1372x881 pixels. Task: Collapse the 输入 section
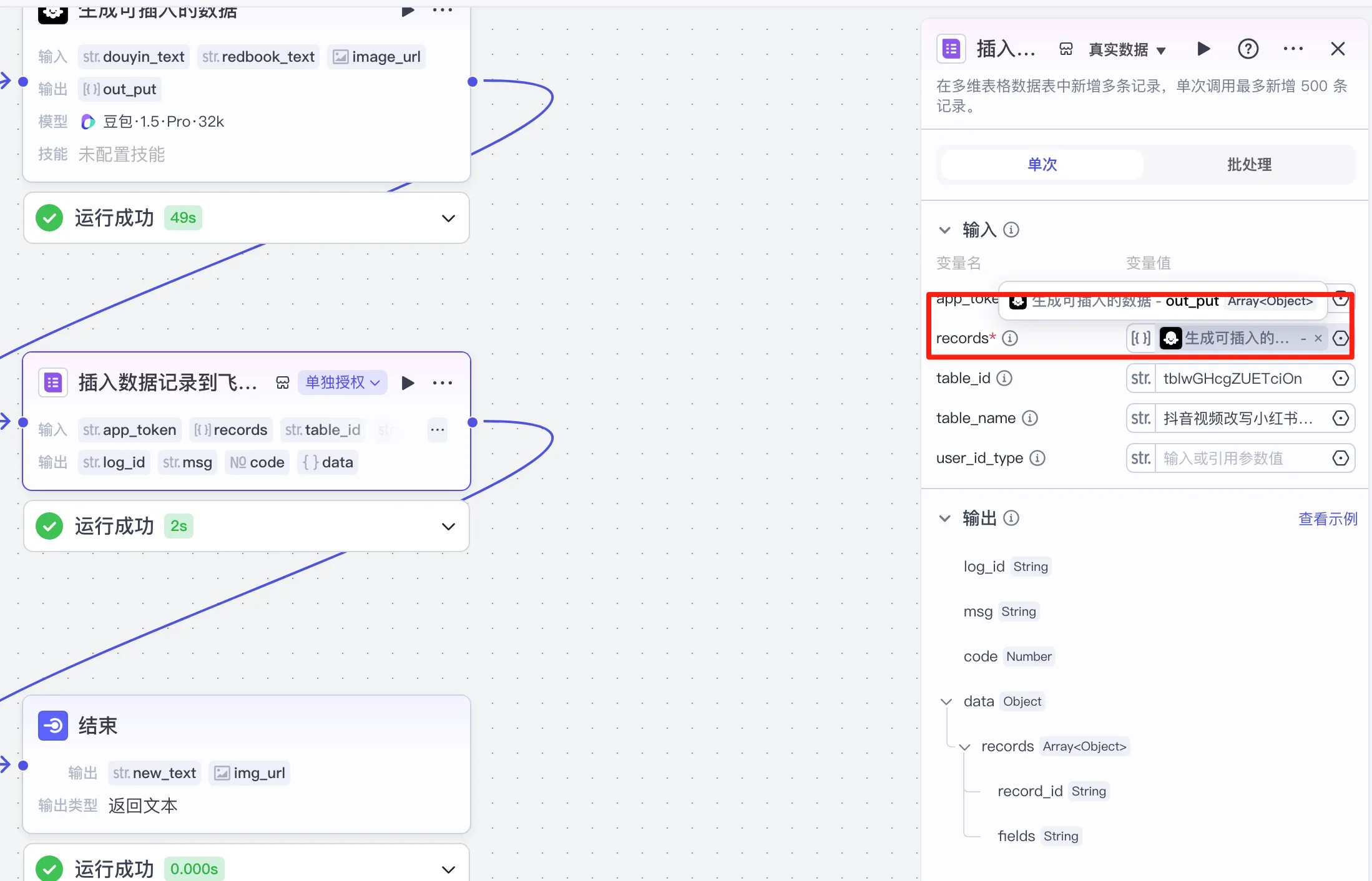click(944, 230)
